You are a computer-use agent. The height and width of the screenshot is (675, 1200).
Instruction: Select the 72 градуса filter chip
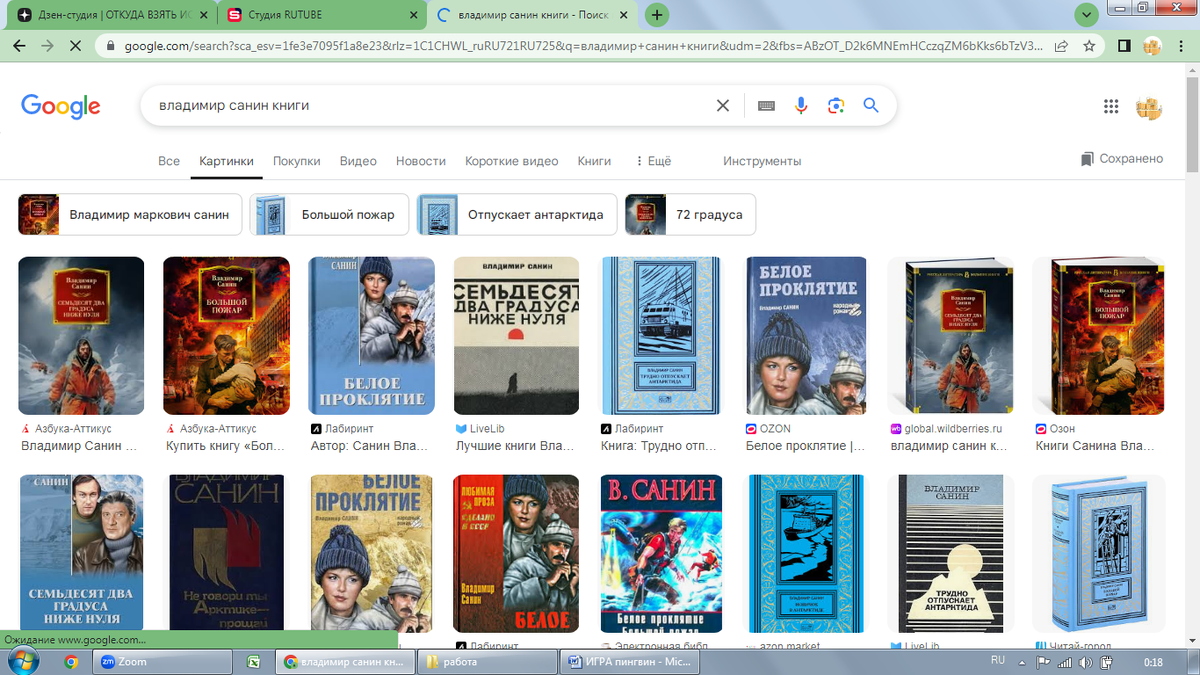pyautogui.click(x=690, y=214)
